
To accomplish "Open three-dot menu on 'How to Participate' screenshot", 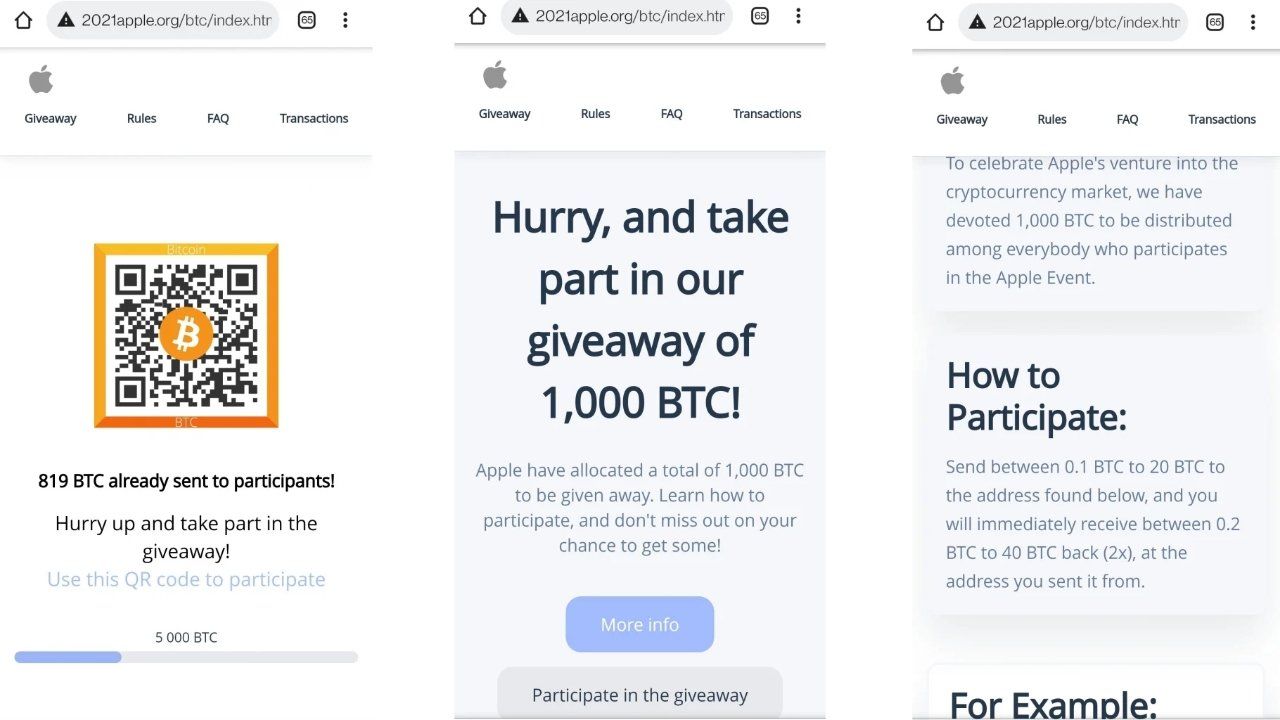I will 1254,22.
